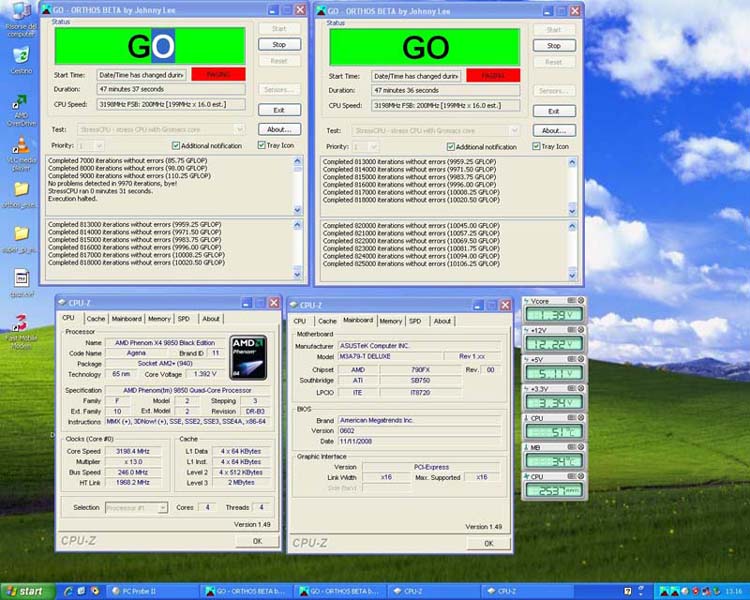
Task: Open the About tab in the CPU-Z processor window
Action: [210, 319]
